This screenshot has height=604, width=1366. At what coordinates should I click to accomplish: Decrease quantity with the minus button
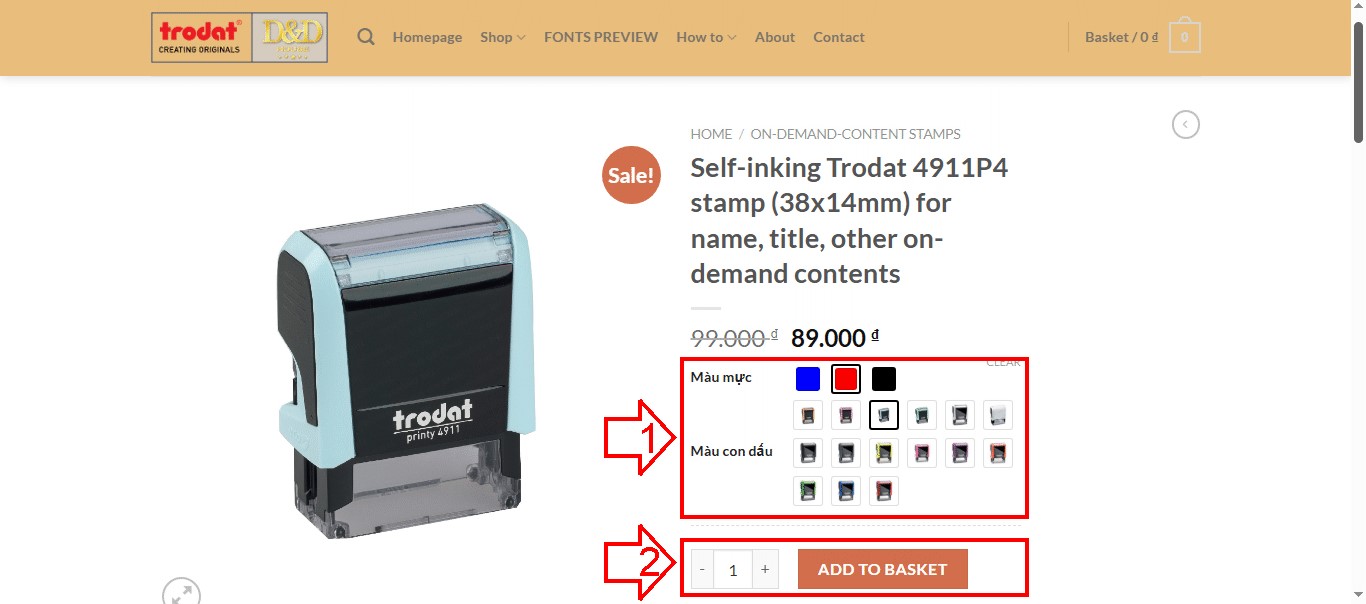click(x=702, y=569)
